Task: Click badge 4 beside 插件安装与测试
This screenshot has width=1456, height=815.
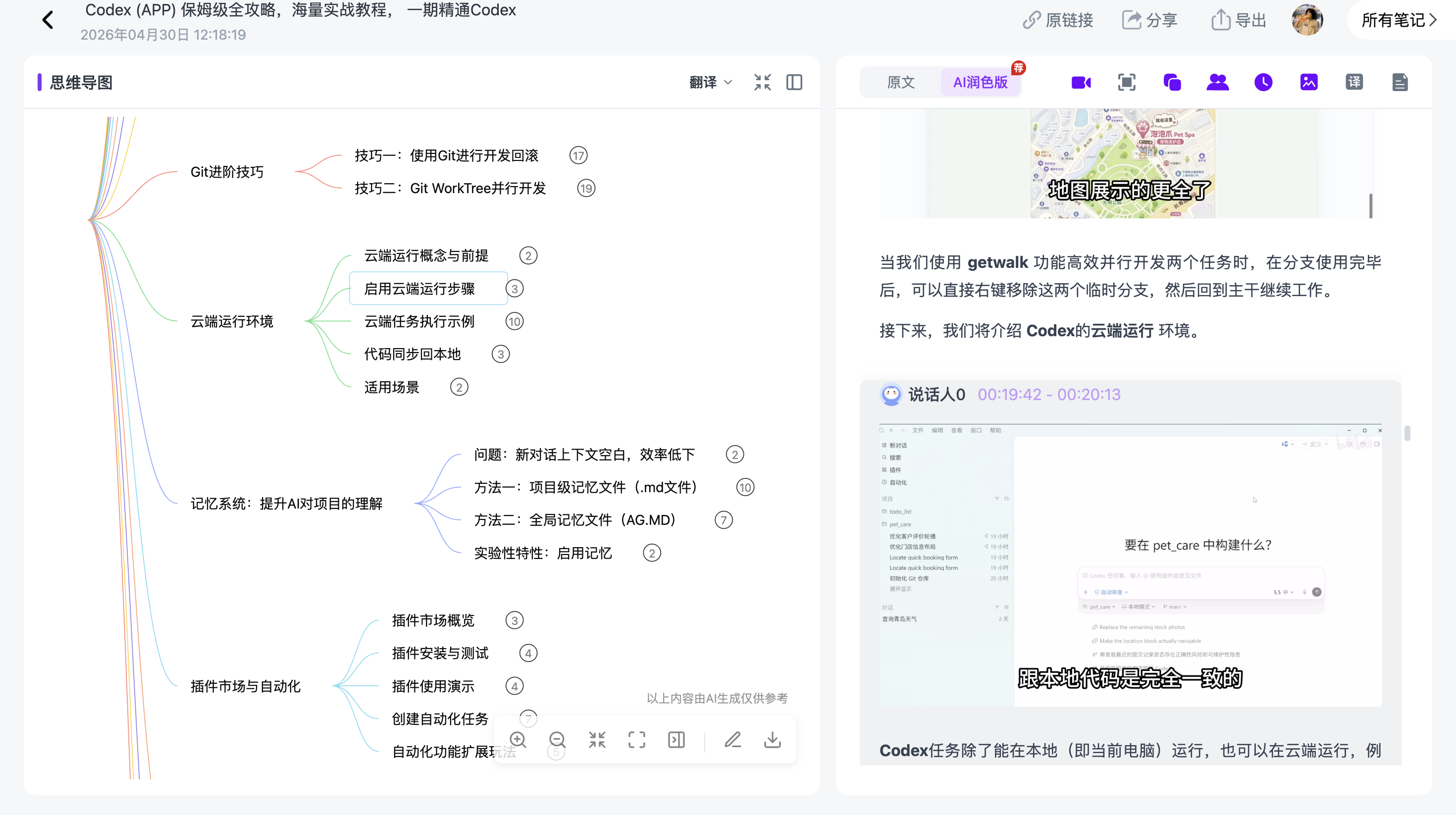Action: coord(528,654)
